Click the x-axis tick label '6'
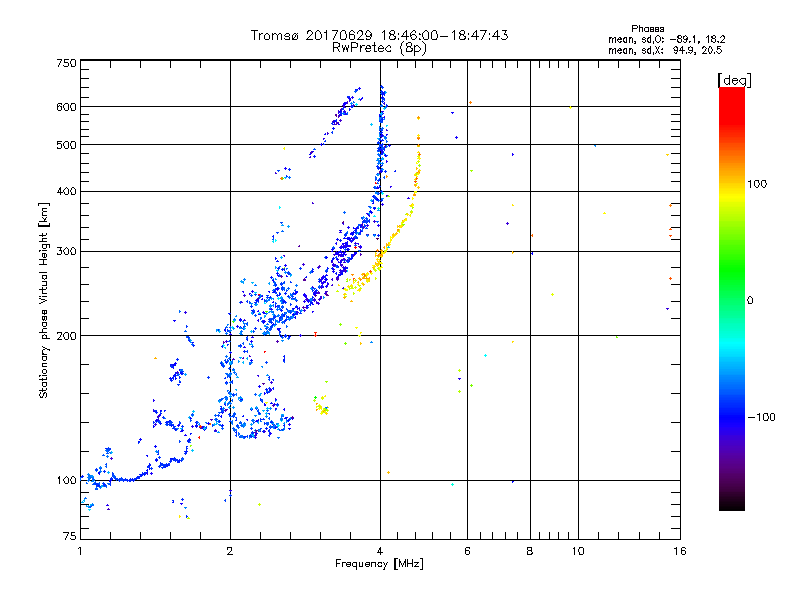The width and height of the screenshot is (800, 600). click(x=467, y=551)
